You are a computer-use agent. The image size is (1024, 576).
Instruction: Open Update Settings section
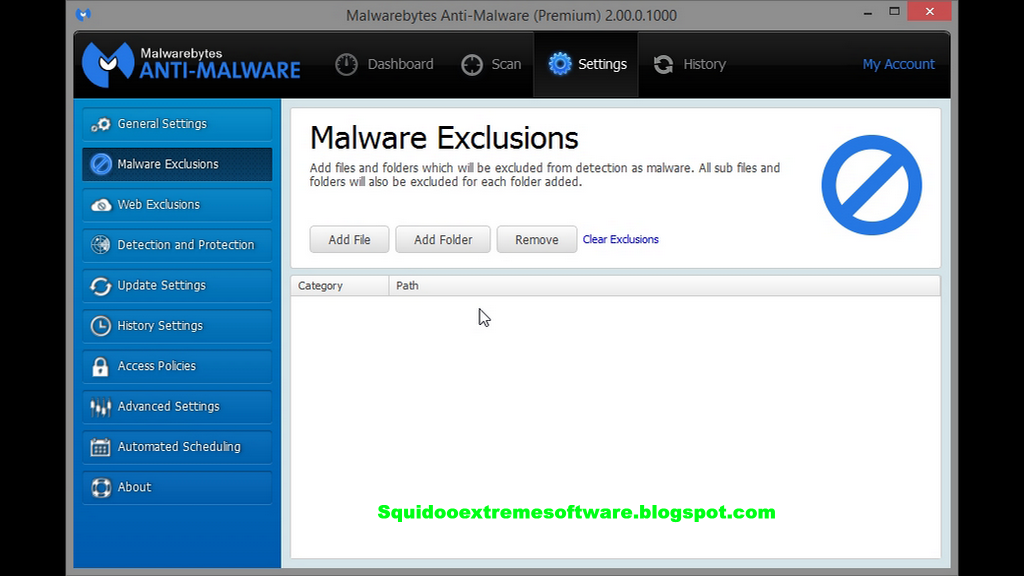coord(177,285)
